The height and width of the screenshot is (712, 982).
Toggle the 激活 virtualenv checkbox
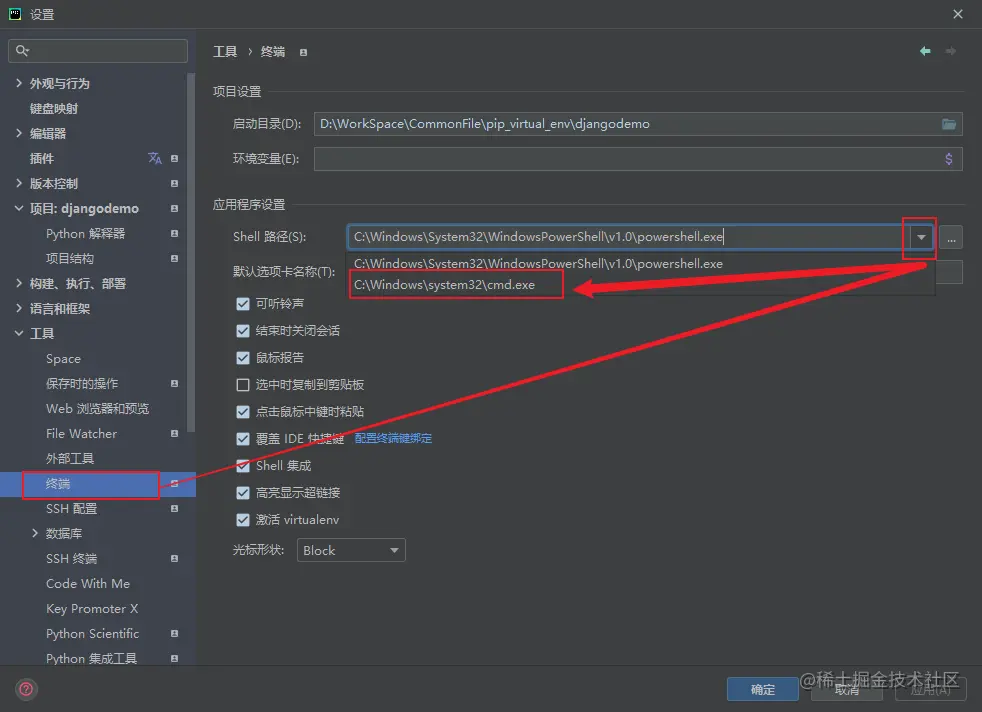click(x=242, y=520)
